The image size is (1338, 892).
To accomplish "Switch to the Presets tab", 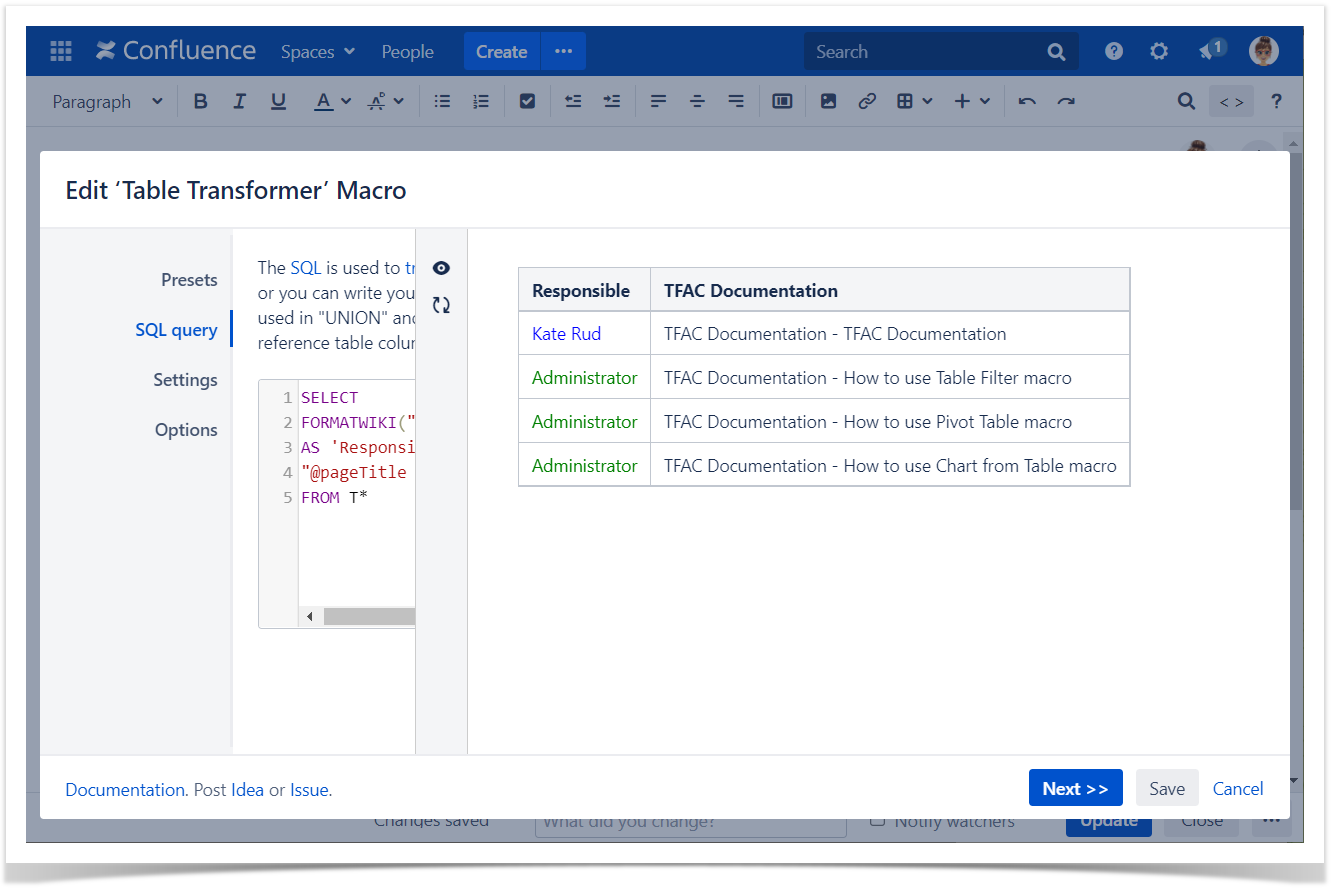I will pyautogui.click(x=189, y=280).
